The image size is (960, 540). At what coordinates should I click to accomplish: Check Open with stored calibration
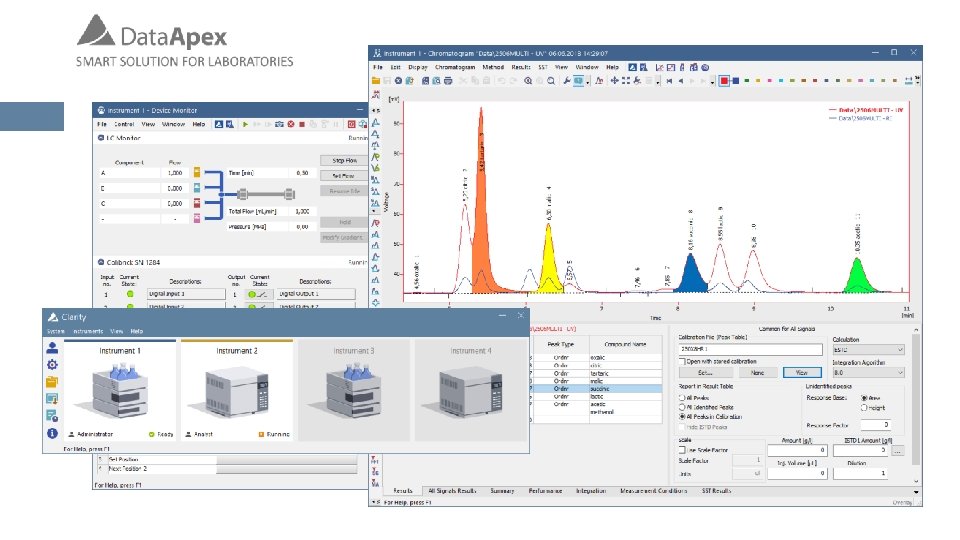pos(682,361)
